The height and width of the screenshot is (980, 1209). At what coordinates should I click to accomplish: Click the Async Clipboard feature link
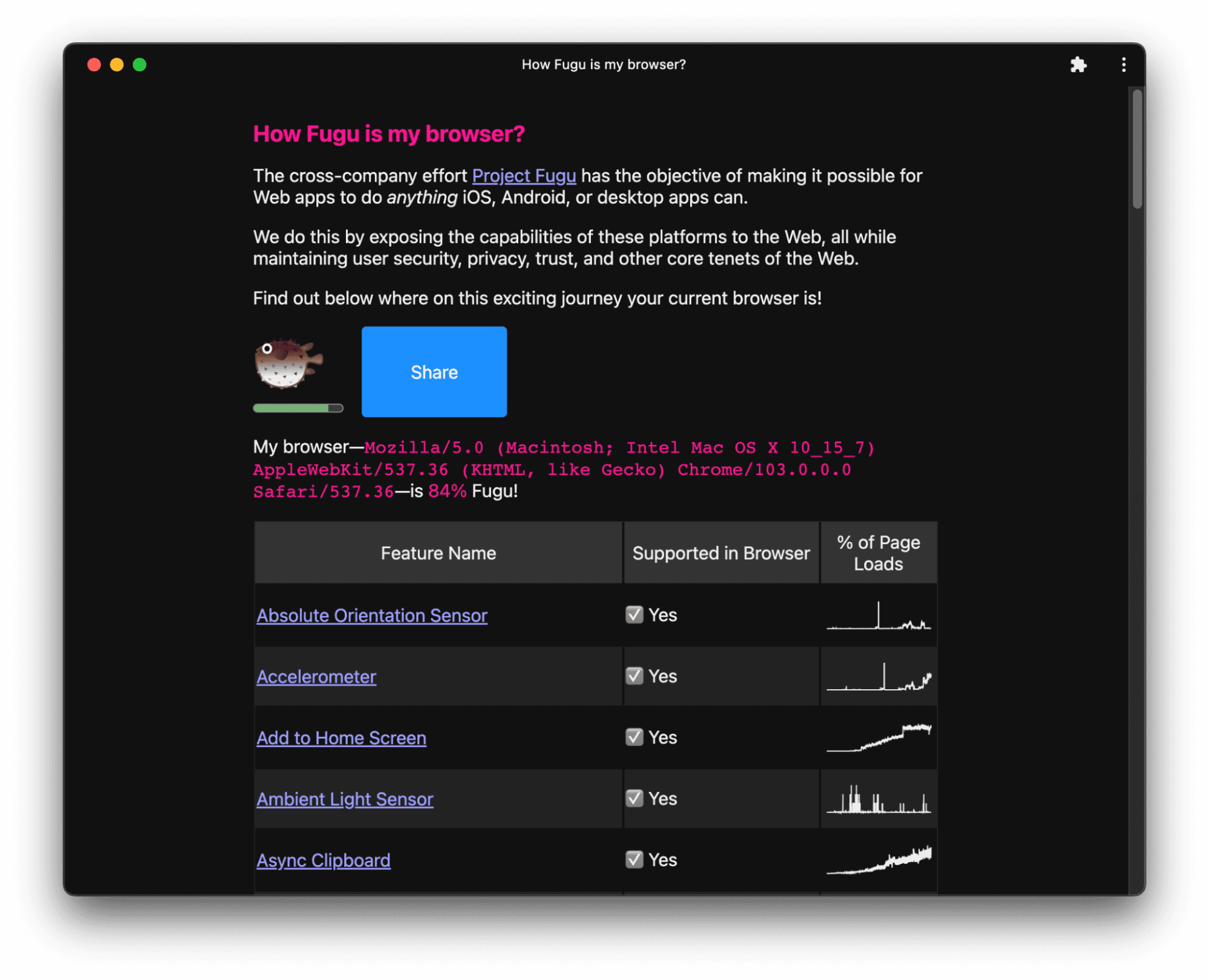pyautogui.click(x=323, y=859)
